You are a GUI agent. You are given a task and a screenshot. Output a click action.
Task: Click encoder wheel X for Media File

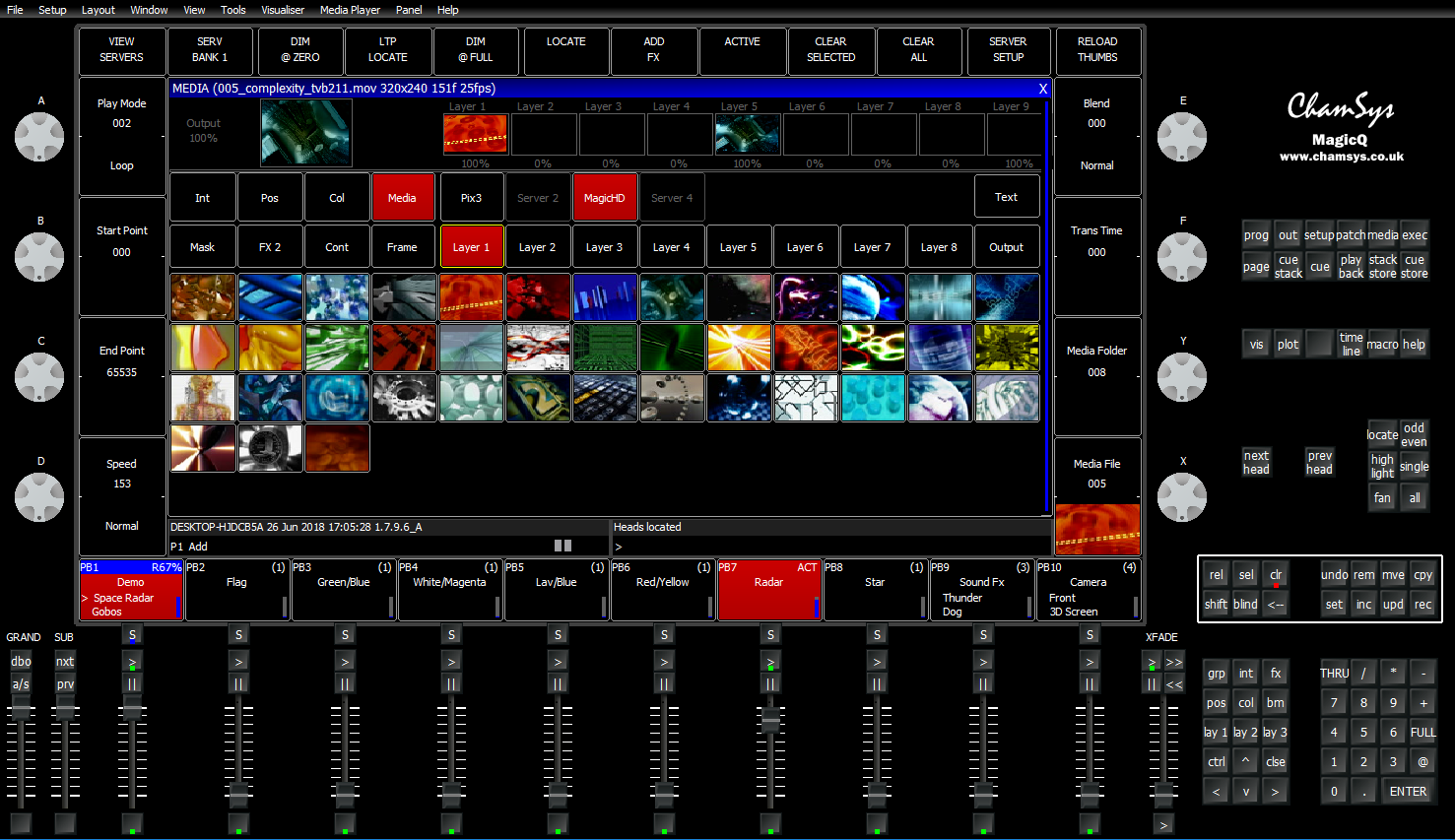click(1181, 497)
